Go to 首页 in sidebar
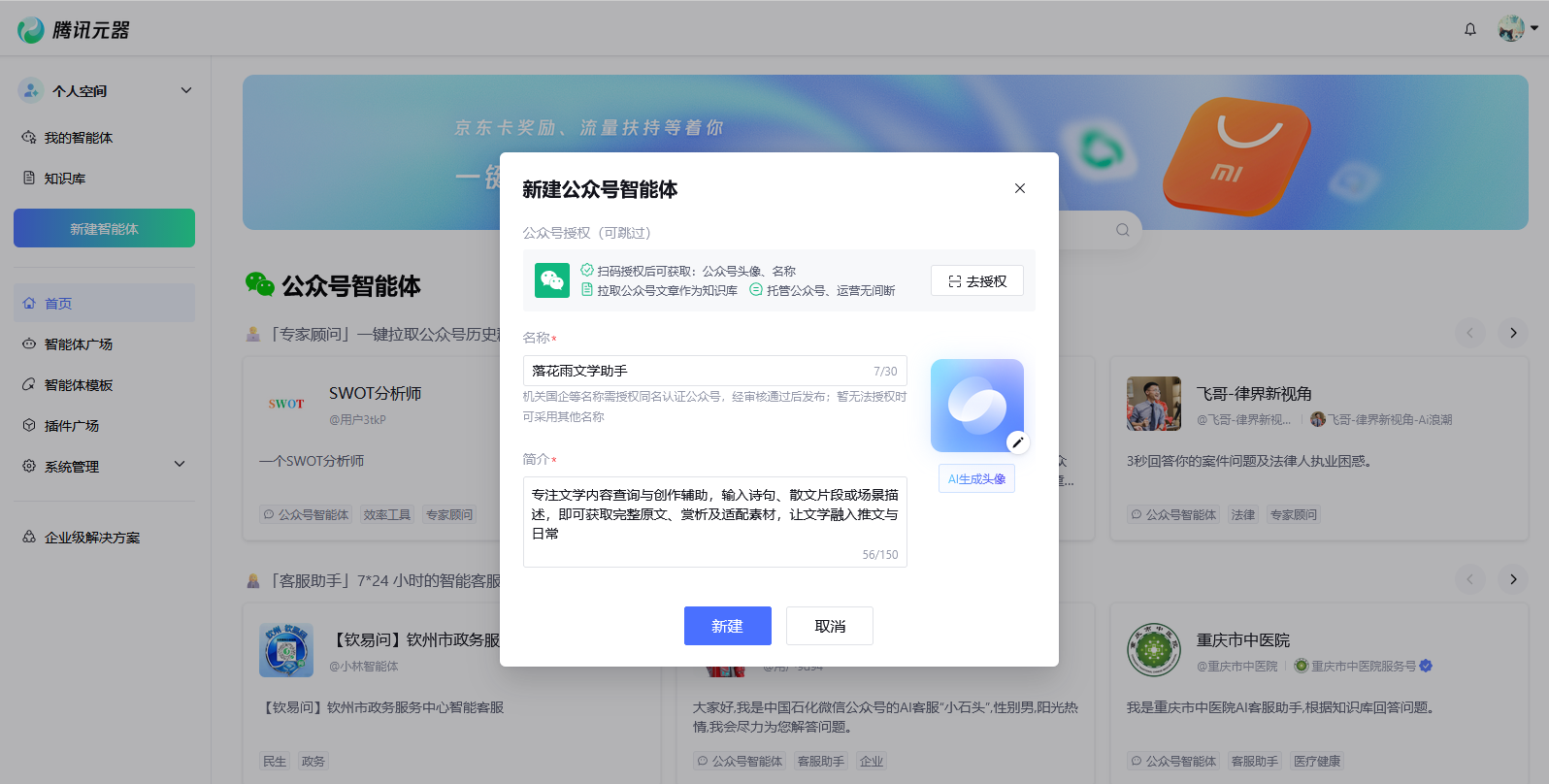Viewport: 1549px width, 784px height. coord(105,303)
